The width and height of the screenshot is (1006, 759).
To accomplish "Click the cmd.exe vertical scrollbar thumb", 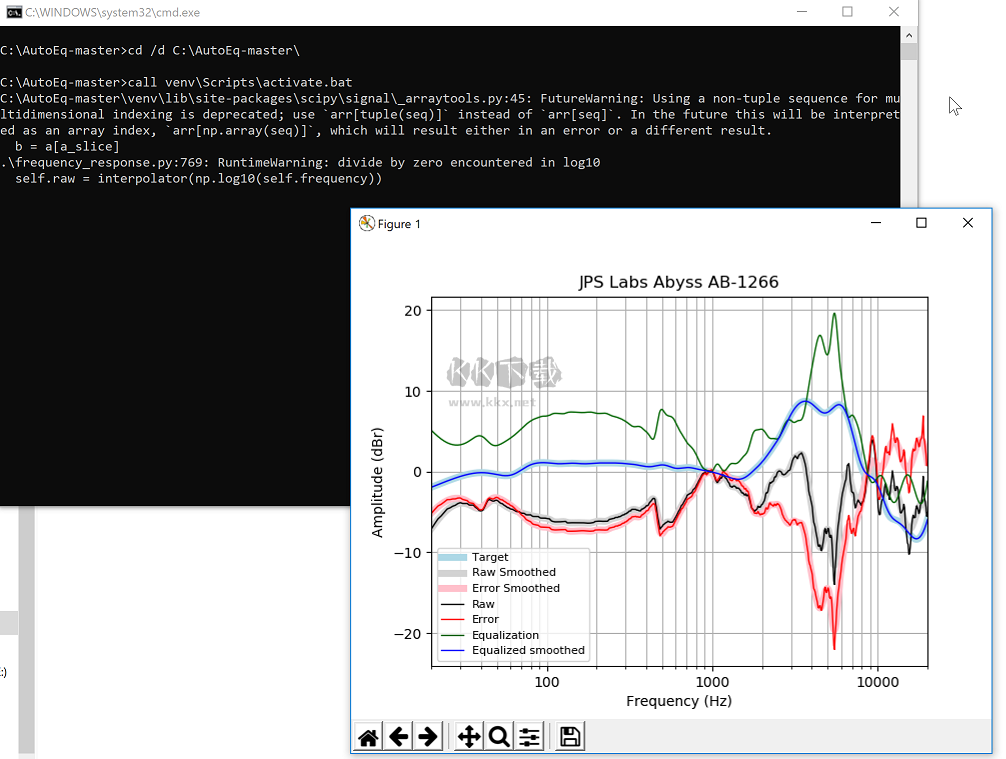I will click(x=908, y=51).
